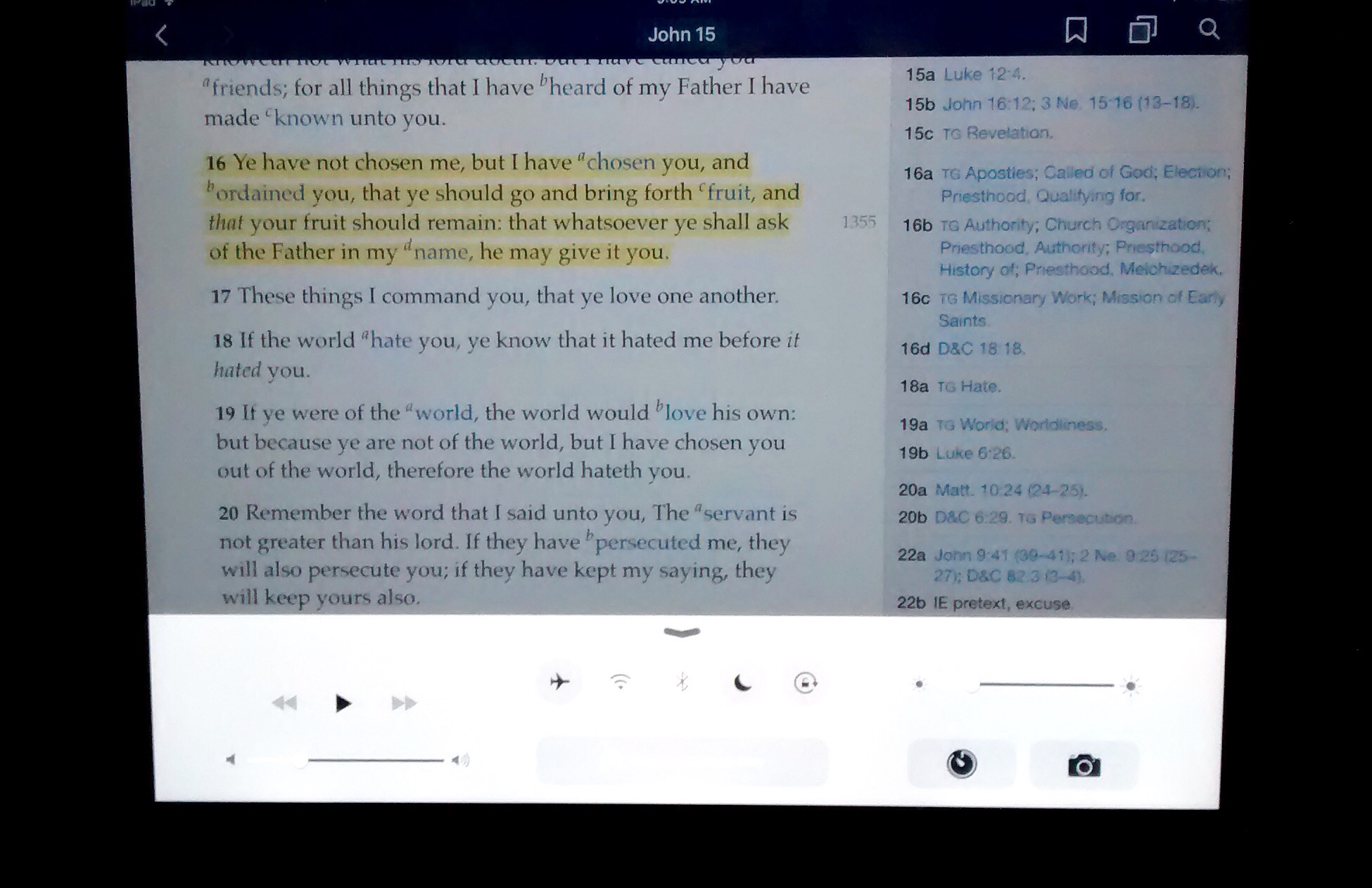Screen dimensions: 1372x888
Task: Go back with the left chevron arrow
Action: (162, 34)
